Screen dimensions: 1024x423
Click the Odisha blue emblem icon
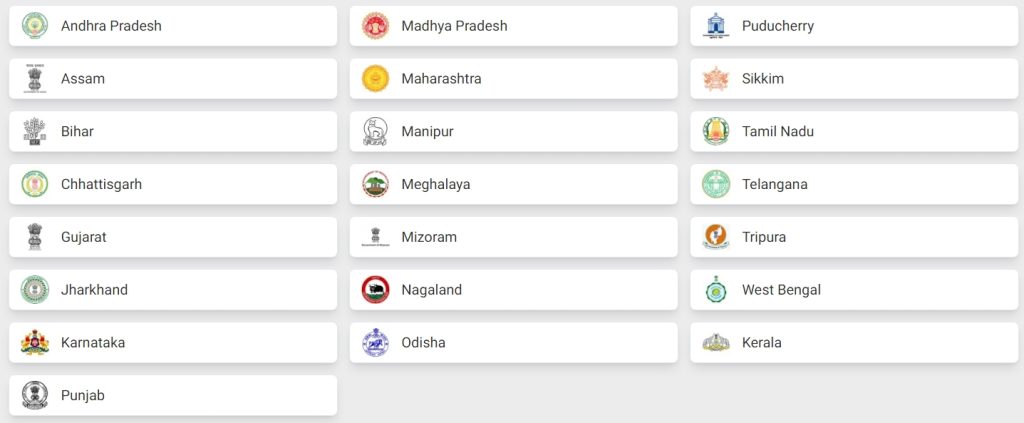376,342
